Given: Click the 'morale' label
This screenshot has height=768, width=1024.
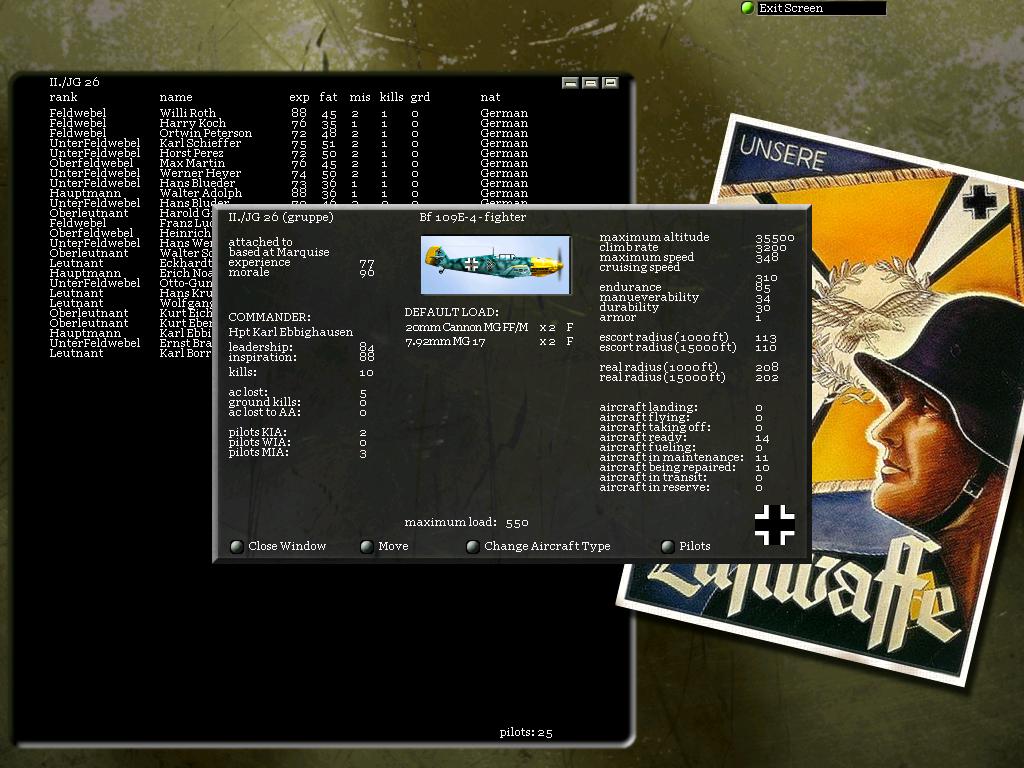Looking at the screenshot, I should (x=249, y=272).
